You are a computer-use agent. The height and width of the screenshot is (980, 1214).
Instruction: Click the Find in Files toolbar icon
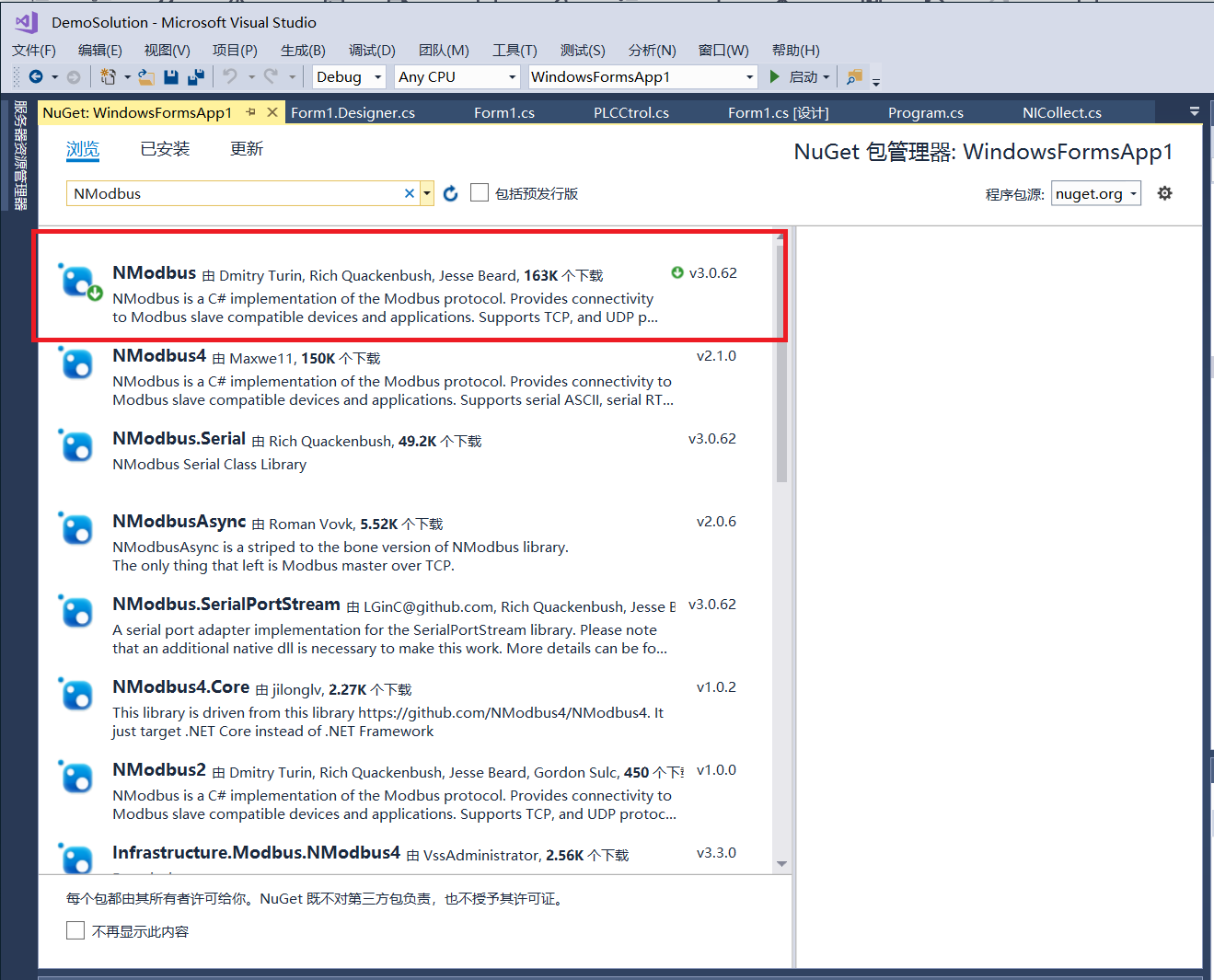click(x=855, y=77)
